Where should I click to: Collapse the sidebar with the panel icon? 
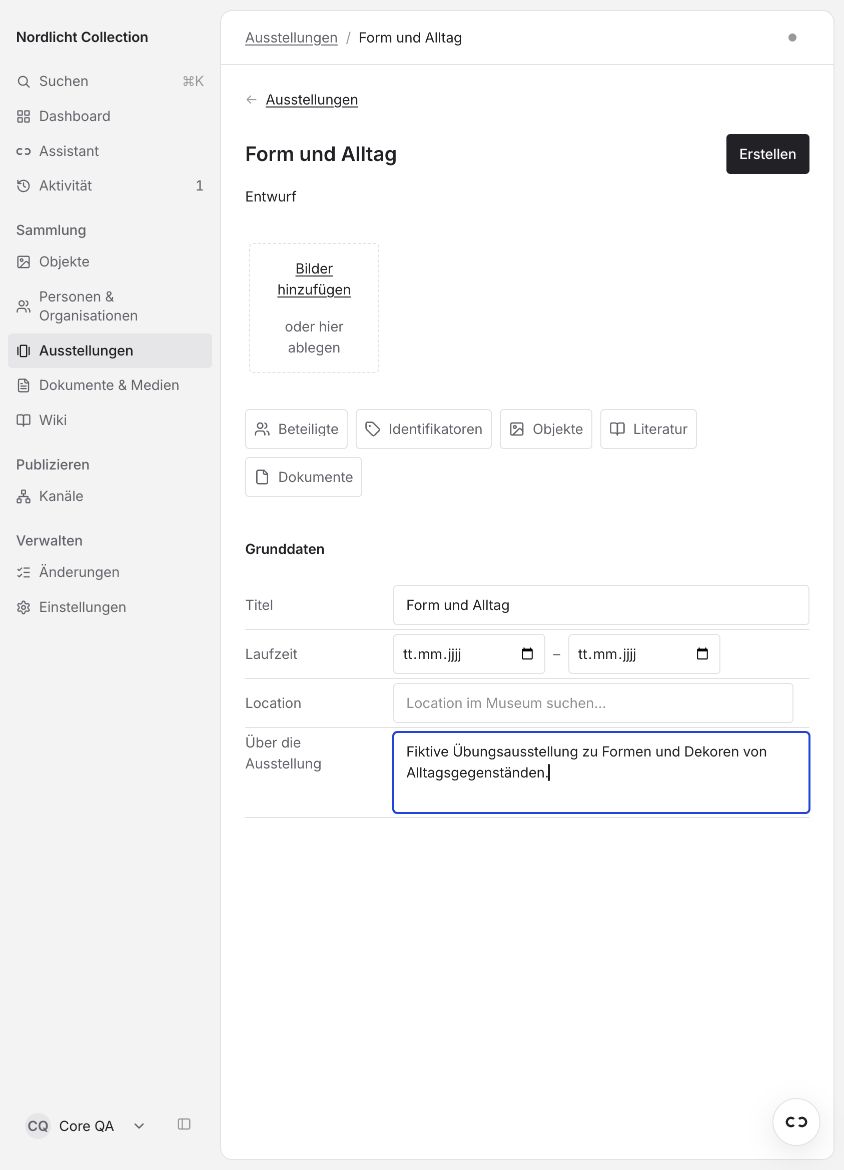pyautogui.click(x=184, y=1124)
